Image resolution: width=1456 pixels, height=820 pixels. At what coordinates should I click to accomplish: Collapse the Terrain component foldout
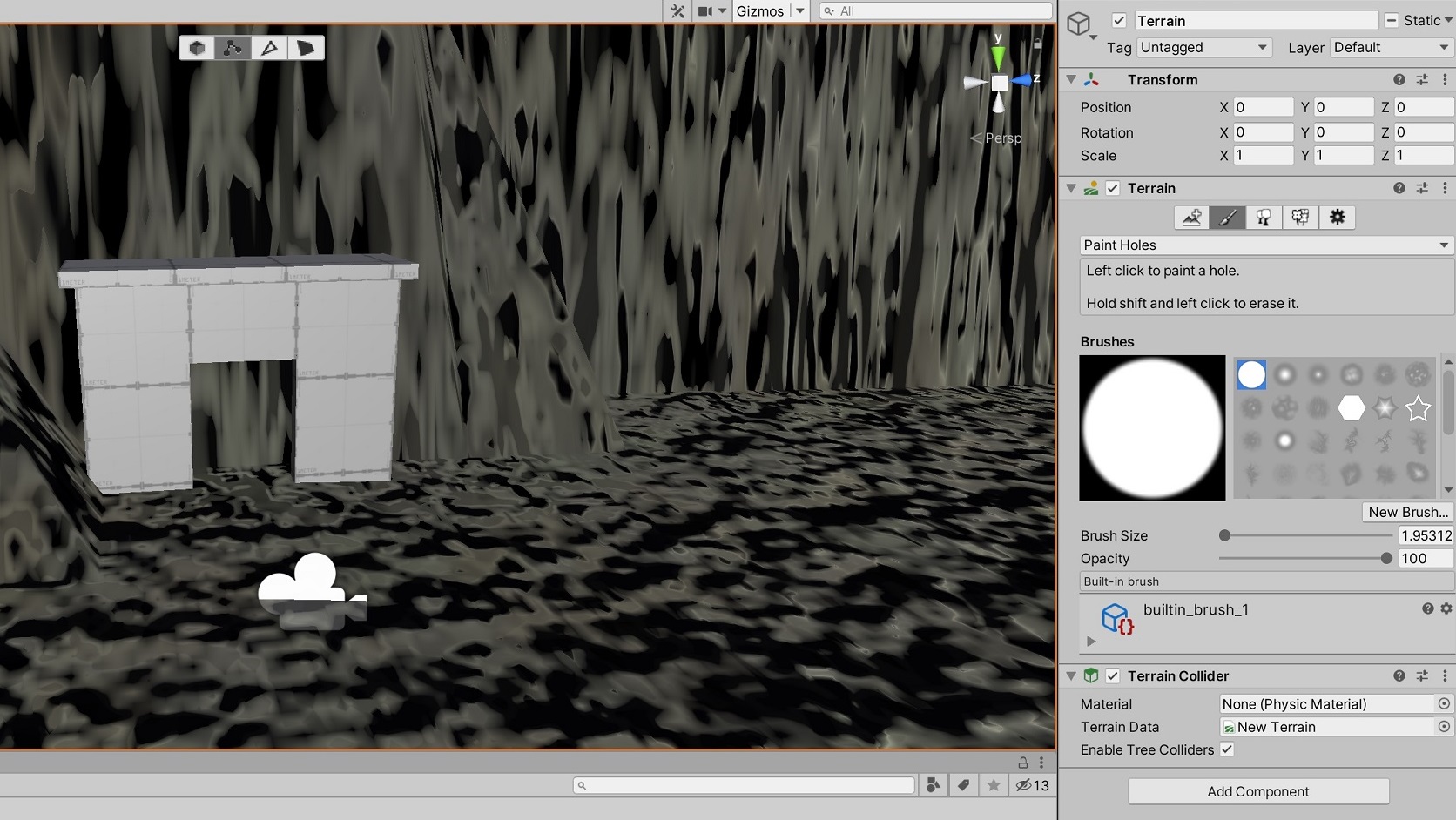coord(1071,188)
